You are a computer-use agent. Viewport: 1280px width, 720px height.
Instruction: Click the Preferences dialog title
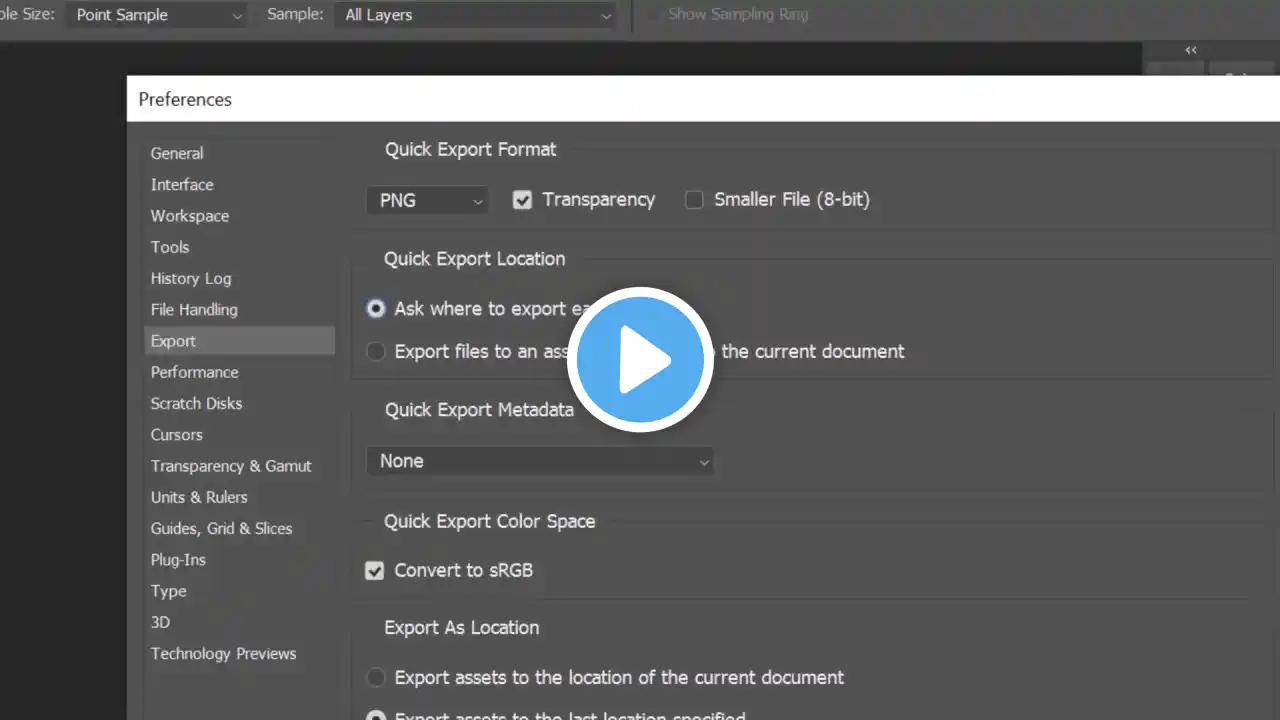click(185, 99)
